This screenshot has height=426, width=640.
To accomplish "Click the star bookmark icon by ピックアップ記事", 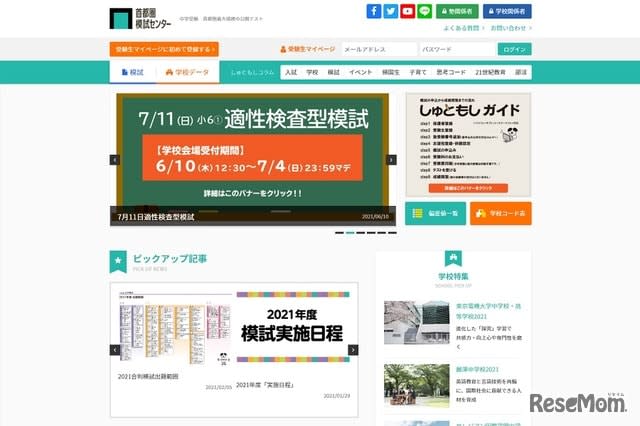I will click(118, 261).
